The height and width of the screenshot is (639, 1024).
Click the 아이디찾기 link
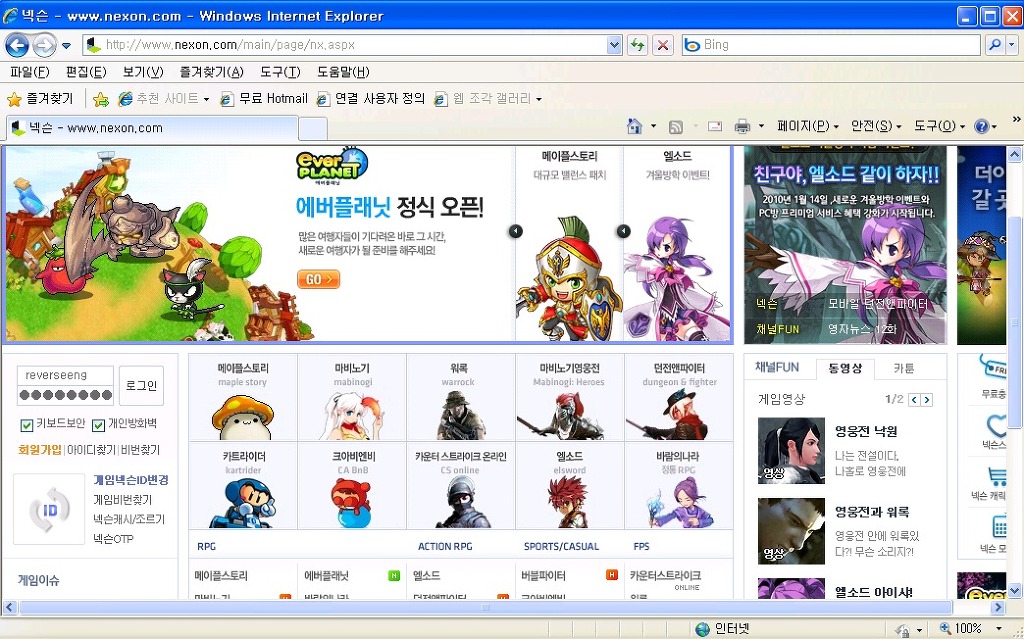pyautogui.click(x=91, y=450)
